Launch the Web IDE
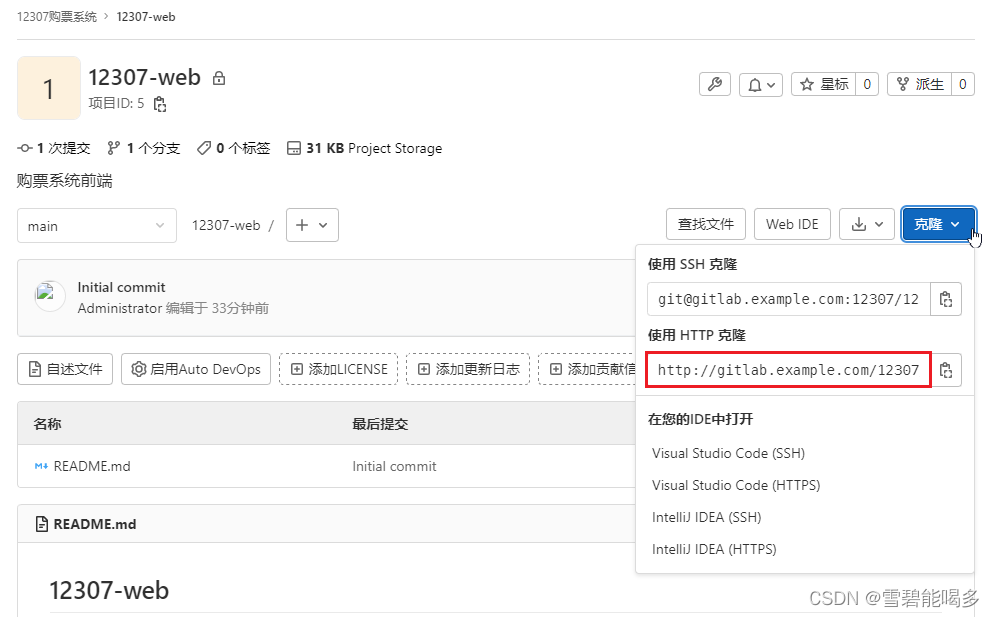Image resolution: width=995 pixels, height=617 pixels. tap(792, 224)
